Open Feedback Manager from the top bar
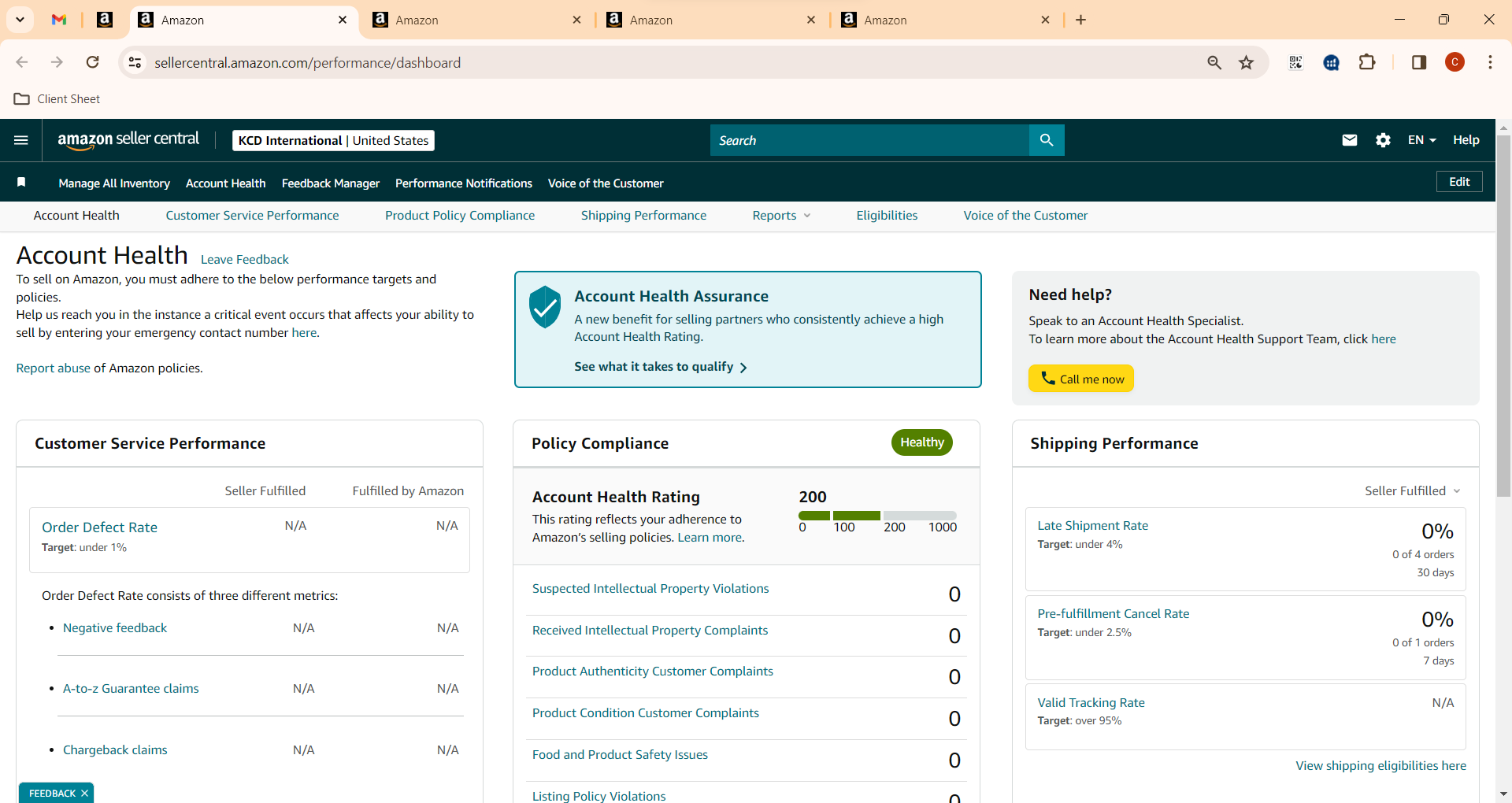 (331, 183)
